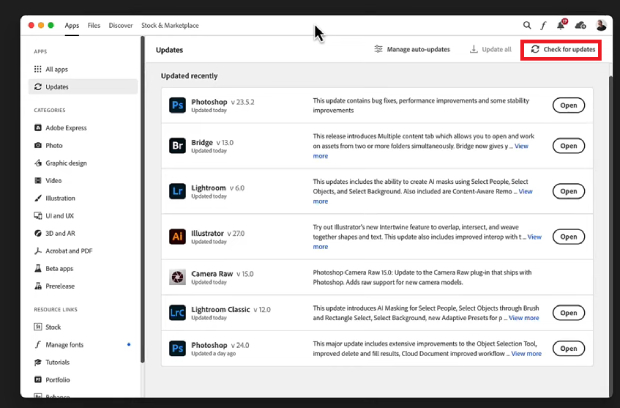Click the Bridge app icon

[x=177, y=146]
